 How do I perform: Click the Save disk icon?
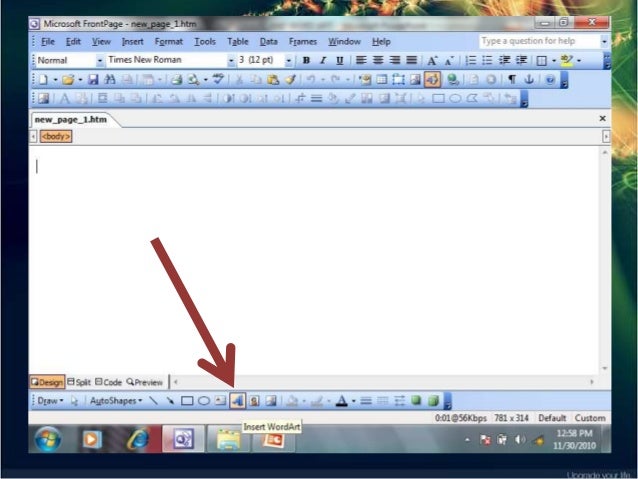tap(93, 79)
